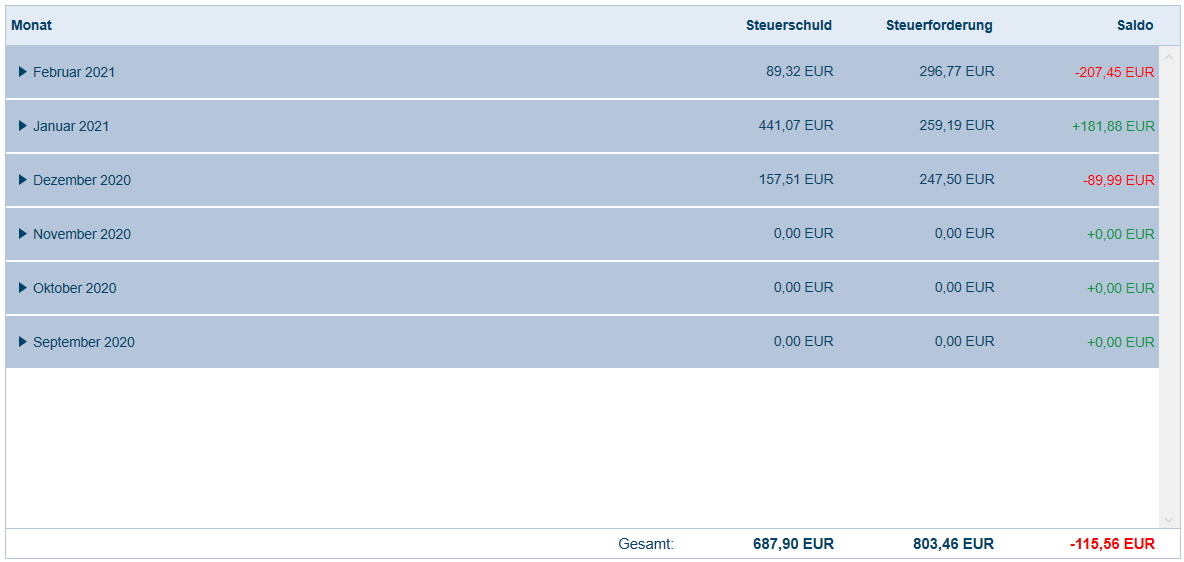Sort by the Steuerschuld column header
Image resolution: width=1184 pixels, height=562 pixels.
tap(788, 25)
